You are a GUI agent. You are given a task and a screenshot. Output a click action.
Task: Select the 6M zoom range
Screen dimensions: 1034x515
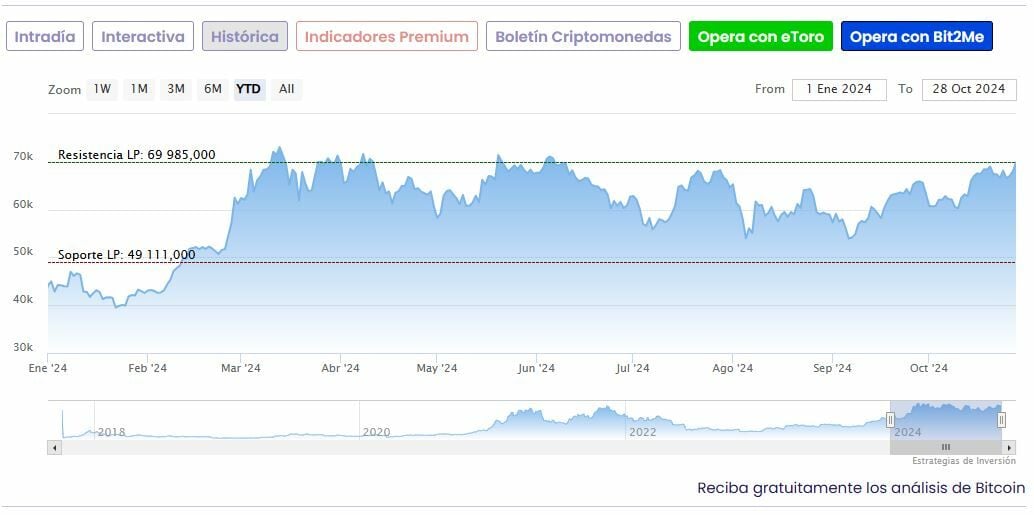point(213,89)
